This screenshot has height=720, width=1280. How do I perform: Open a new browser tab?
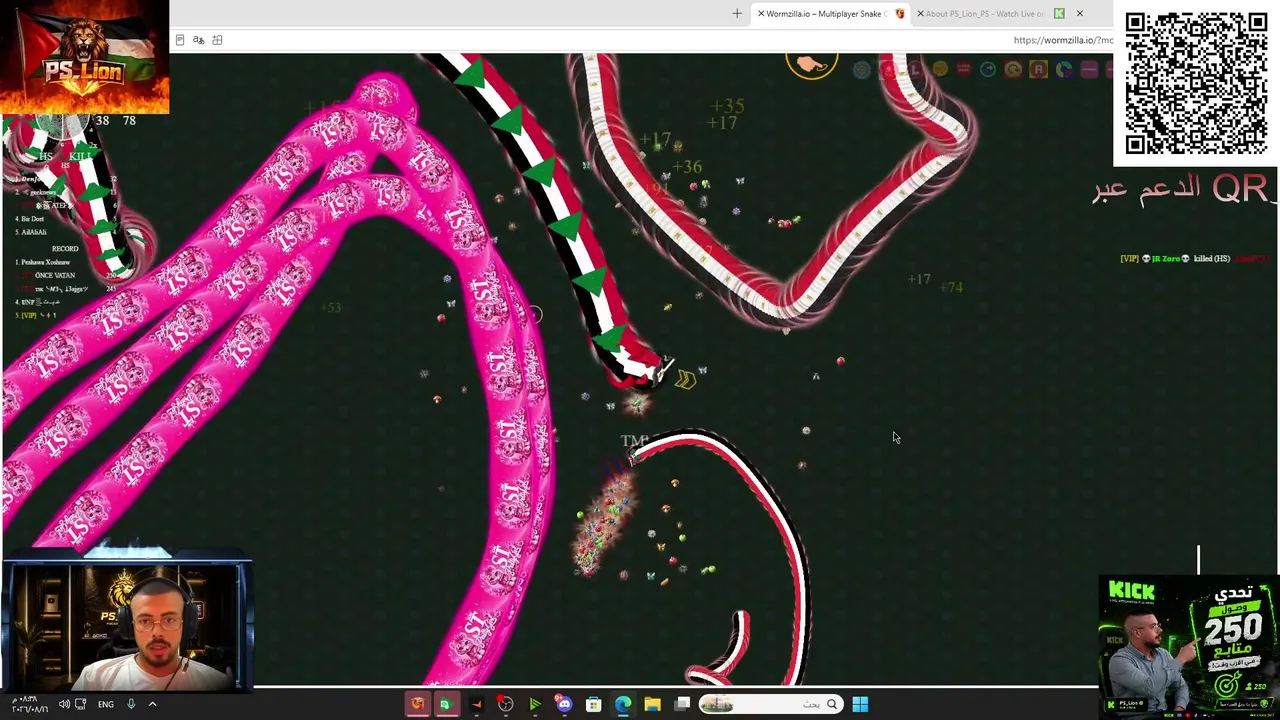pyautogui.click(x=737, y=14)
